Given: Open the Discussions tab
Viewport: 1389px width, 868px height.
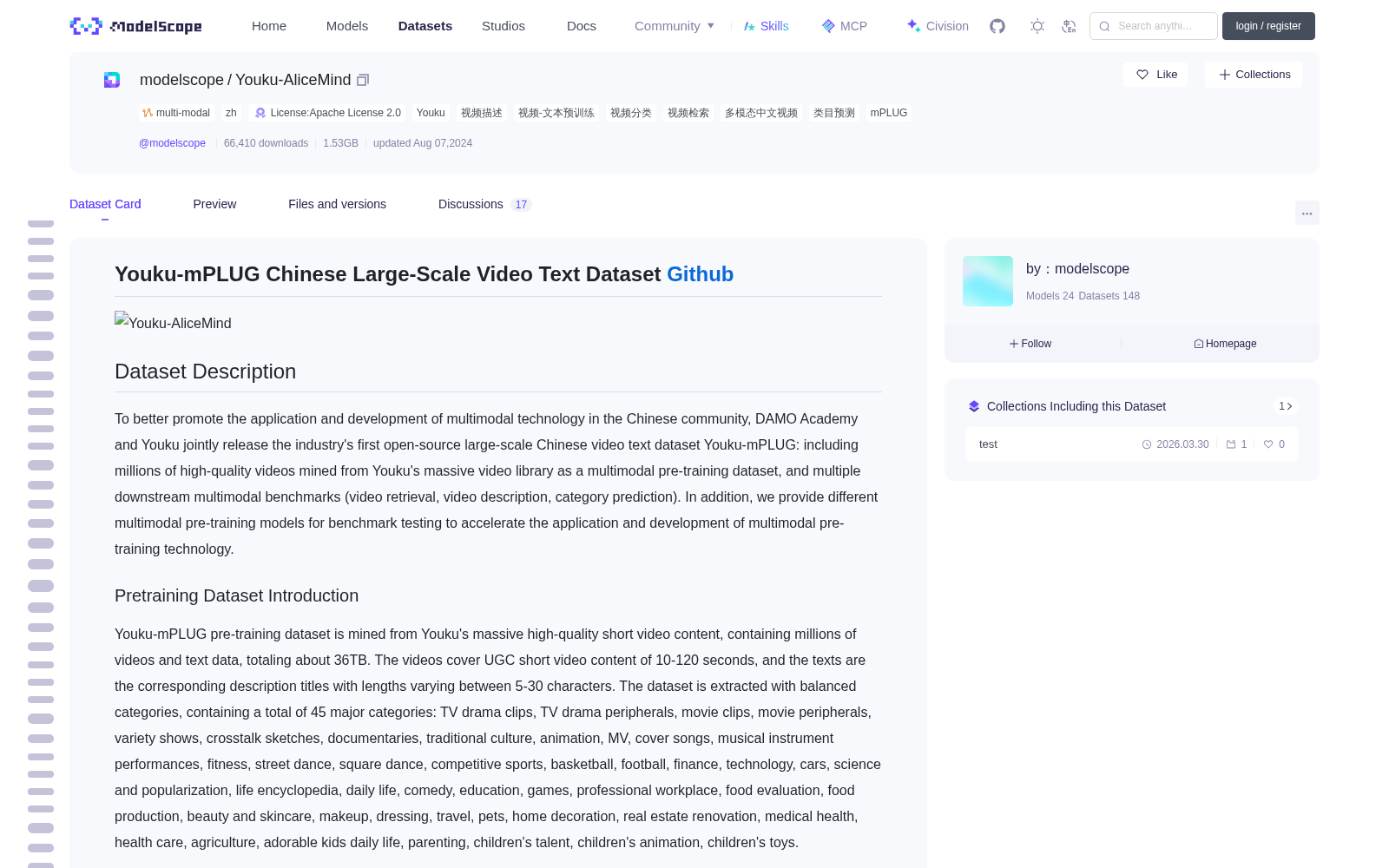Looking at the screenshot, I should 484,204.
